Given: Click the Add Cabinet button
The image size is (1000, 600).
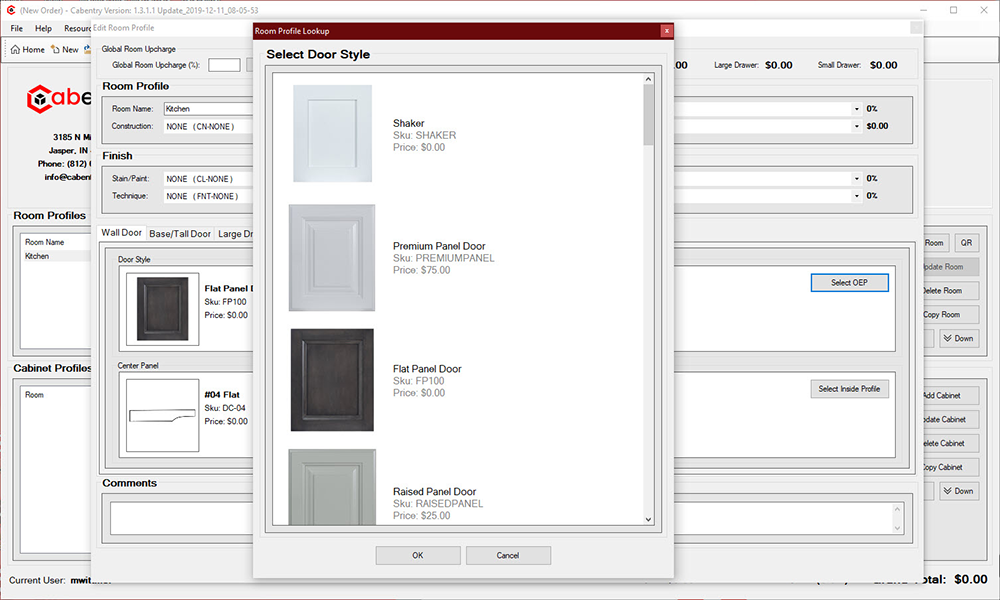Looking at the screenshot, I should [x=950, y=395].
